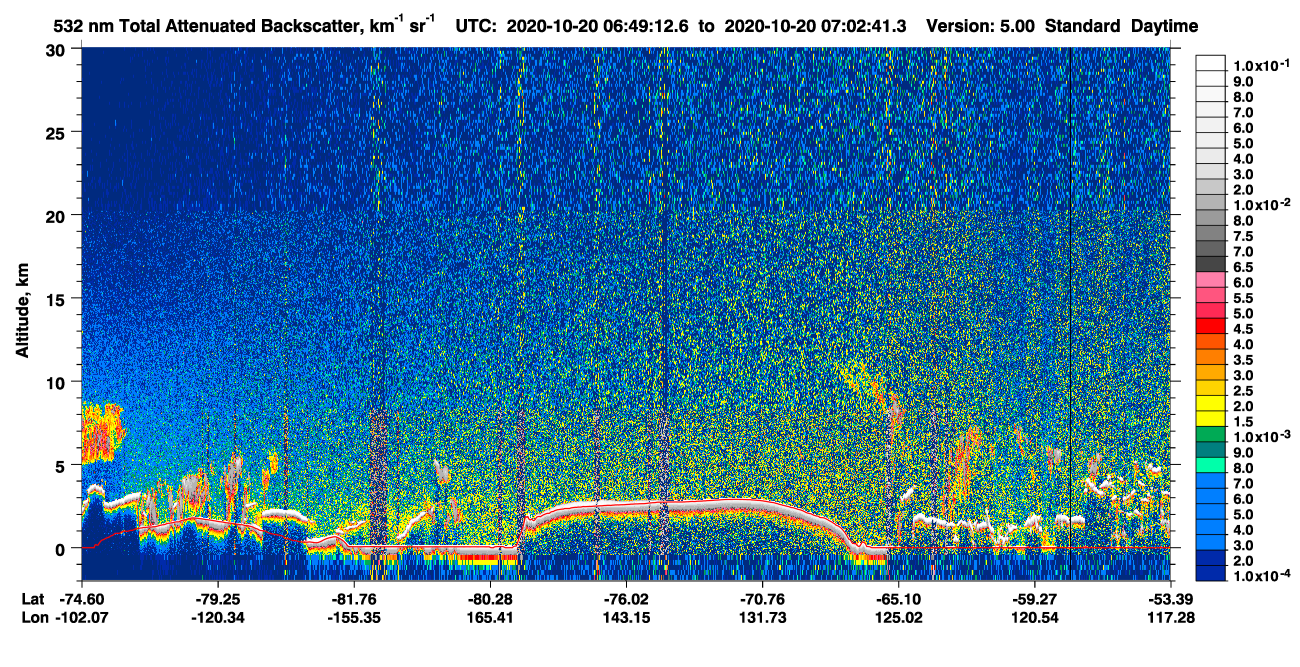This screenshot has width=1300, height=667.
Task: Click the darkest gray swatch just above the pink swatches
Action: tap(1211, 264)
